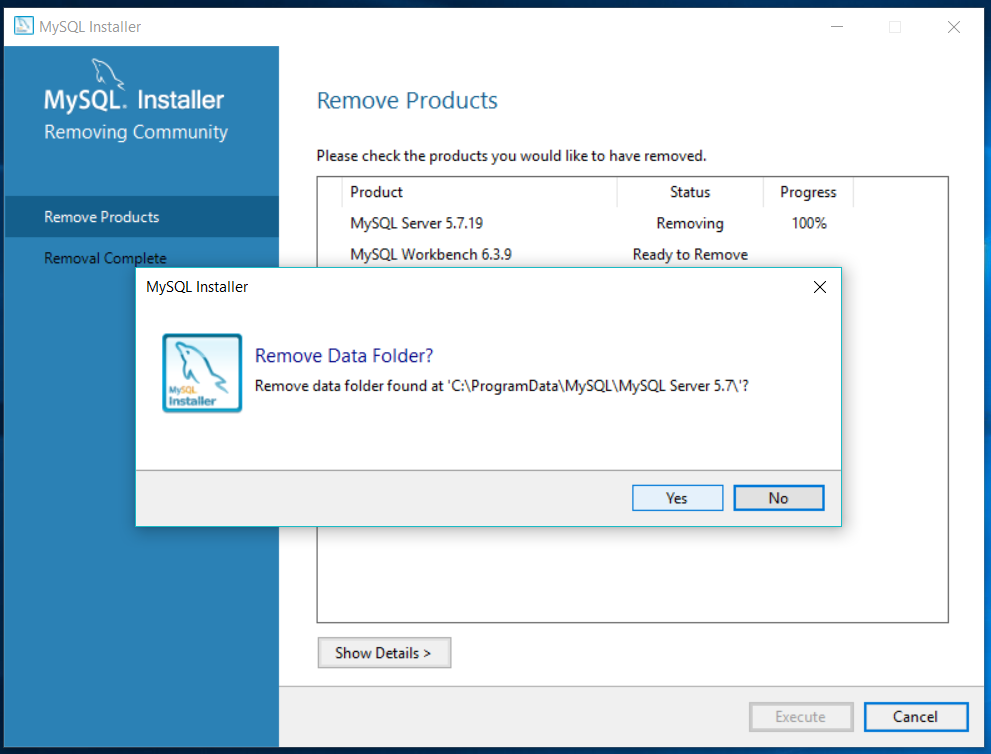The height and width of the screenshot is (754, 991).
Task: Minimize the MySQL Installer window
Action: point(837,27)
